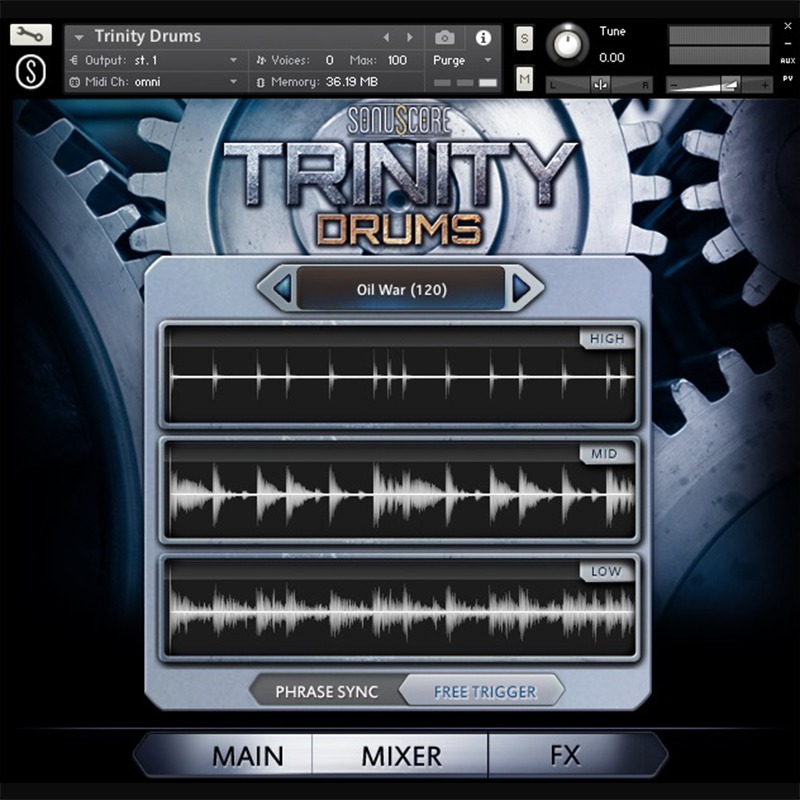Minimize the instrument with the minus icon
The width and height of the screenshot is (800, 800).
click(x=788, y=44)
